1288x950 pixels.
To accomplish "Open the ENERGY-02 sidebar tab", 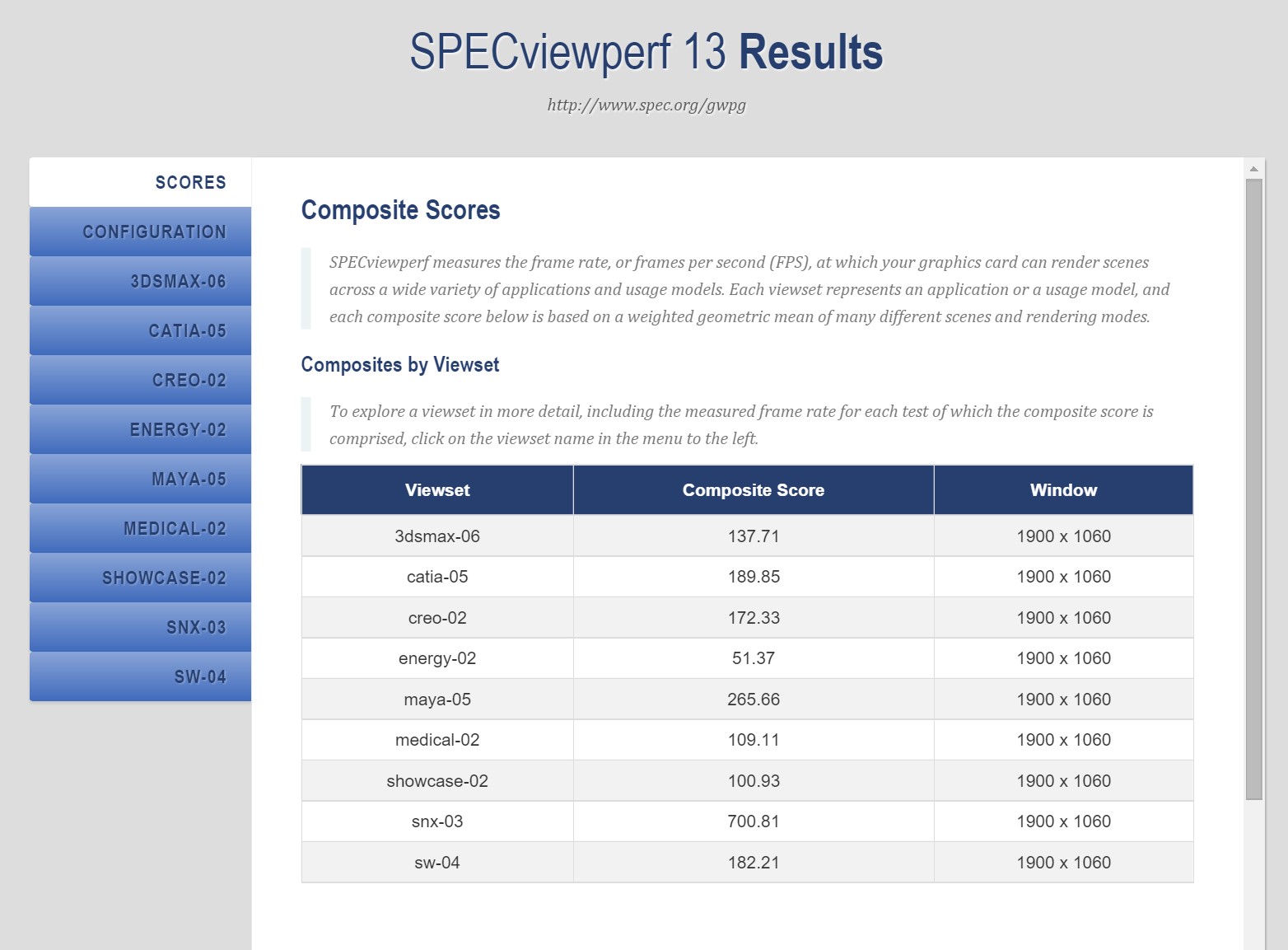I will [140, 429].
